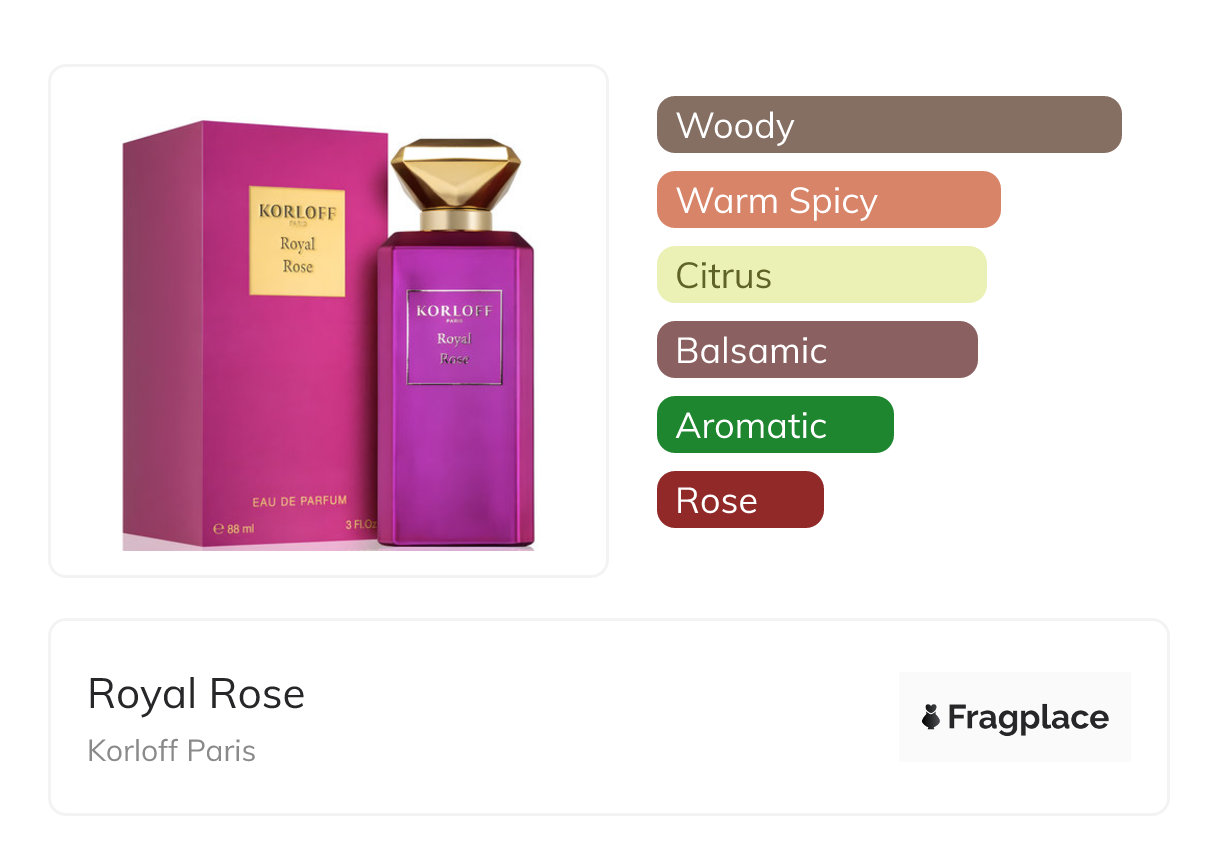Click the Fragplace perfume bottle logo icon
The width and height of the screenshot is (1218, 864).
pos(931,717)
